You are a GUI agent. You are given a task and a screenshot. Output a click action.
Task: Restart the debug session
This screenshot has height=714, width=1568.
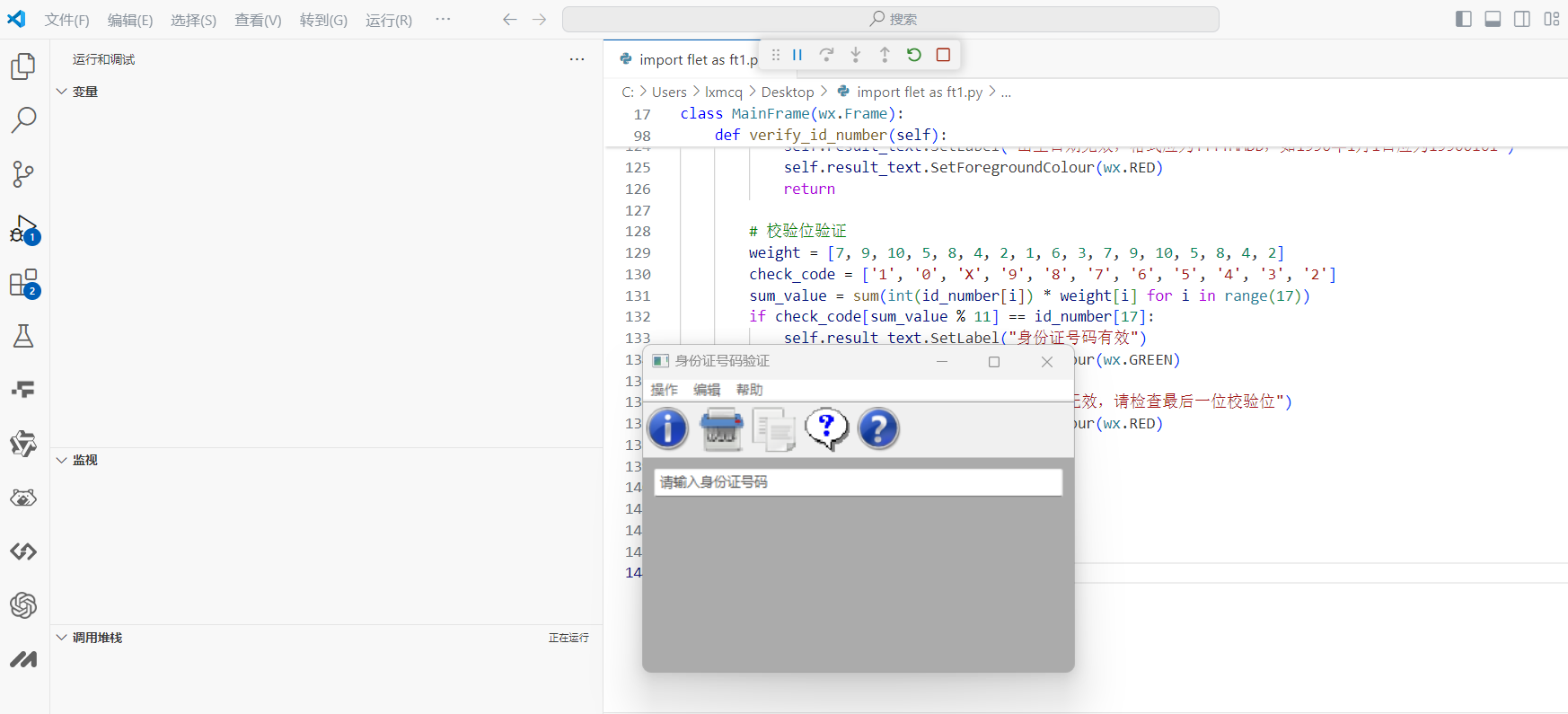[x=913, y=55]
